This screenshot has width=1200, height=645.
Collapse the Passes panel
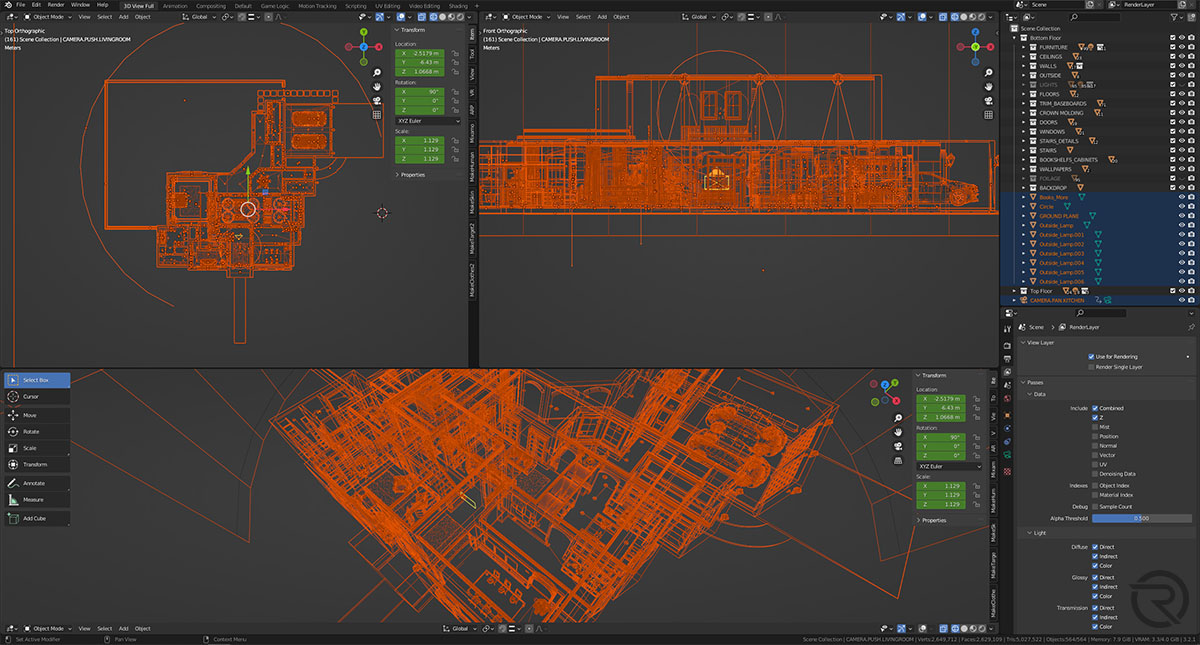click(1023, 382)
